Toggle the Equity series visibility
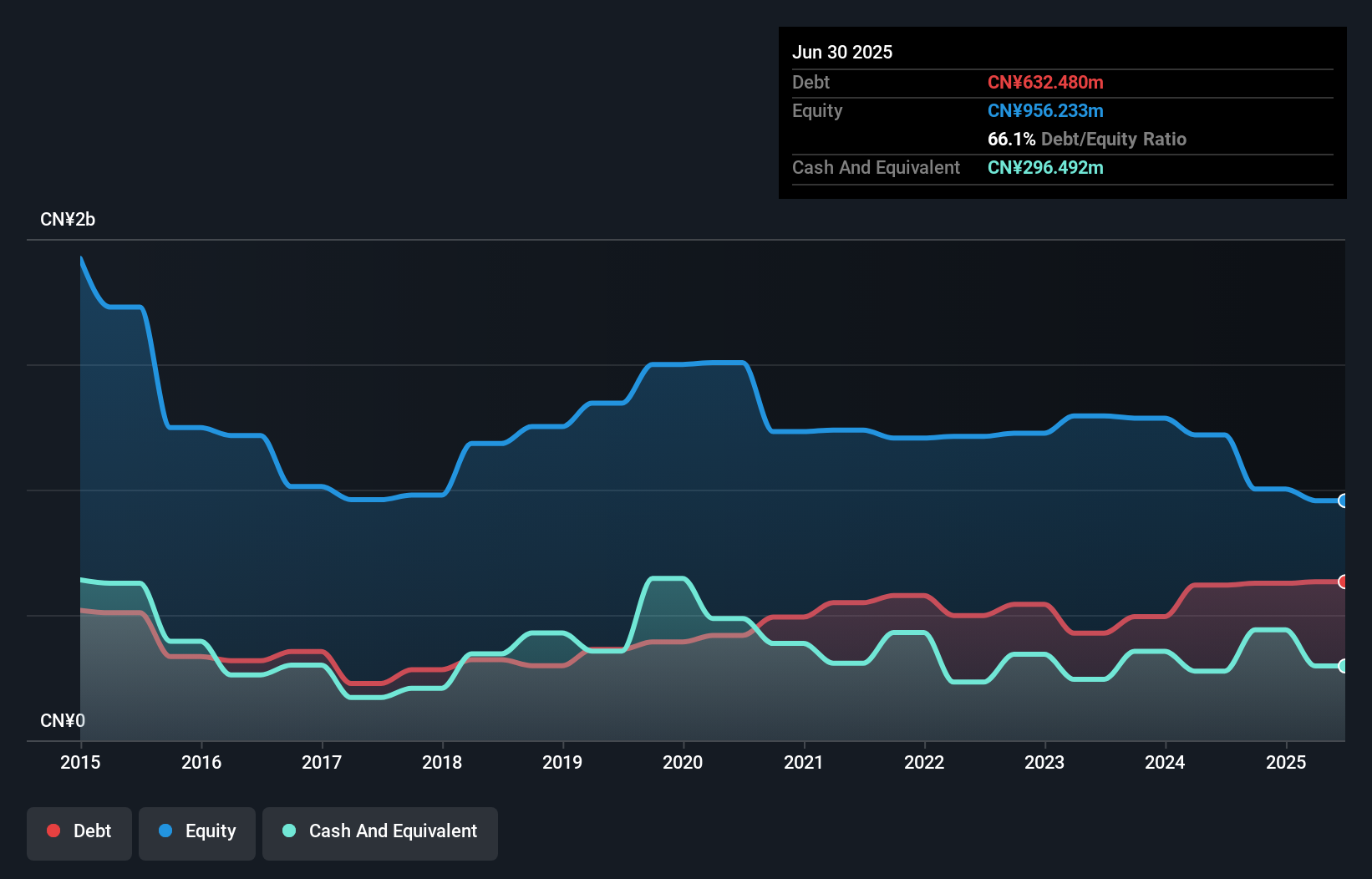The image size is (1372, 879). [196, 833]
